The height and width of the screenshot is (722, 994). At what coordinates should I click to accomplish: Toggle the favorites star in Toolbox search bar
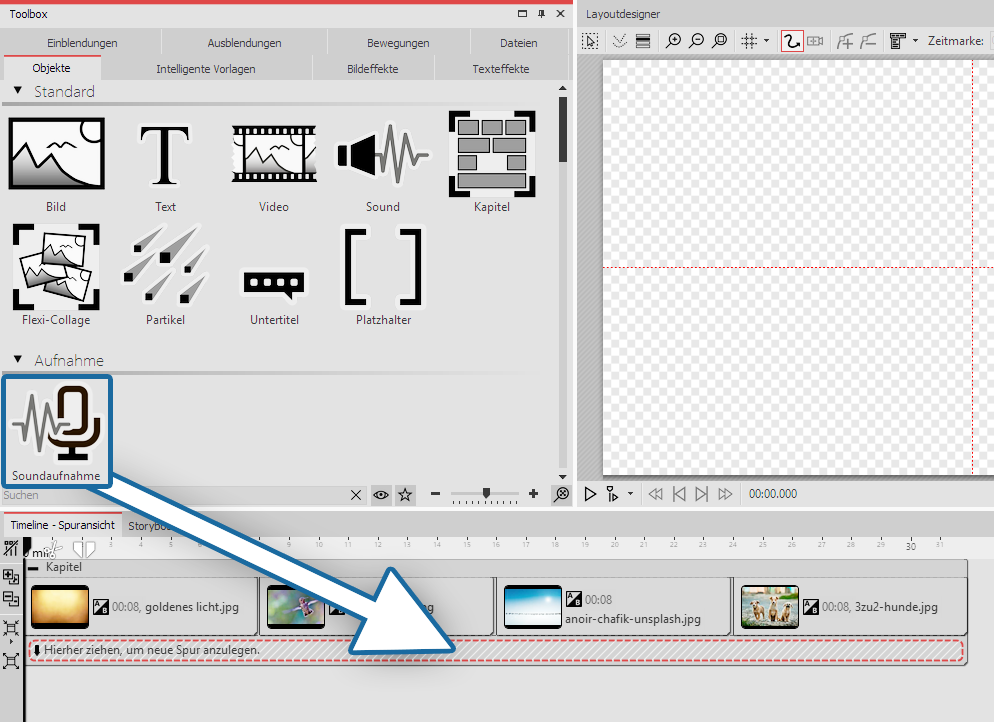pyautogui.click(x=404, y=495)
